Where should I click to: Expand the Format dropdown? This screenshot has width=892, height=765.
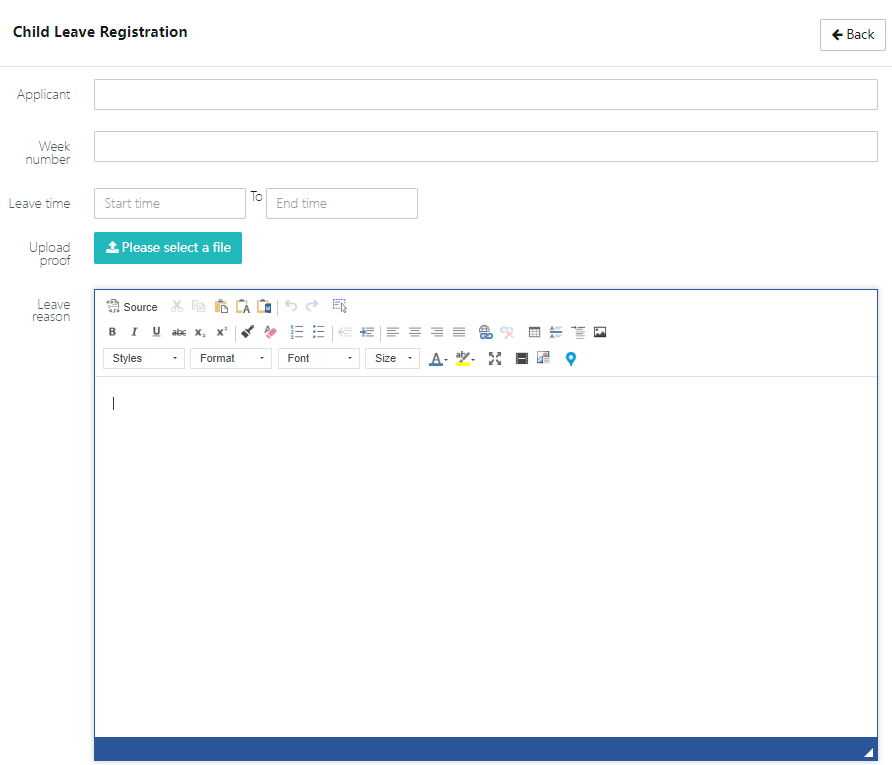231,358
